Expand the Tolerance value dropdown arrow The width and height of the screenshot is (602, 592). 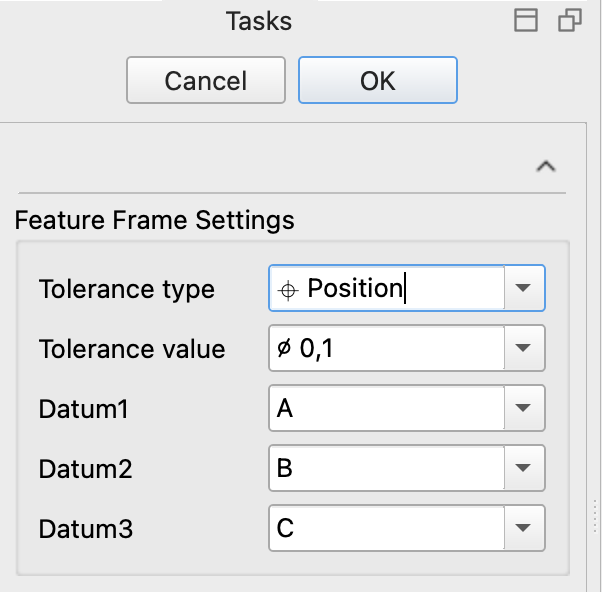point(524,349)
